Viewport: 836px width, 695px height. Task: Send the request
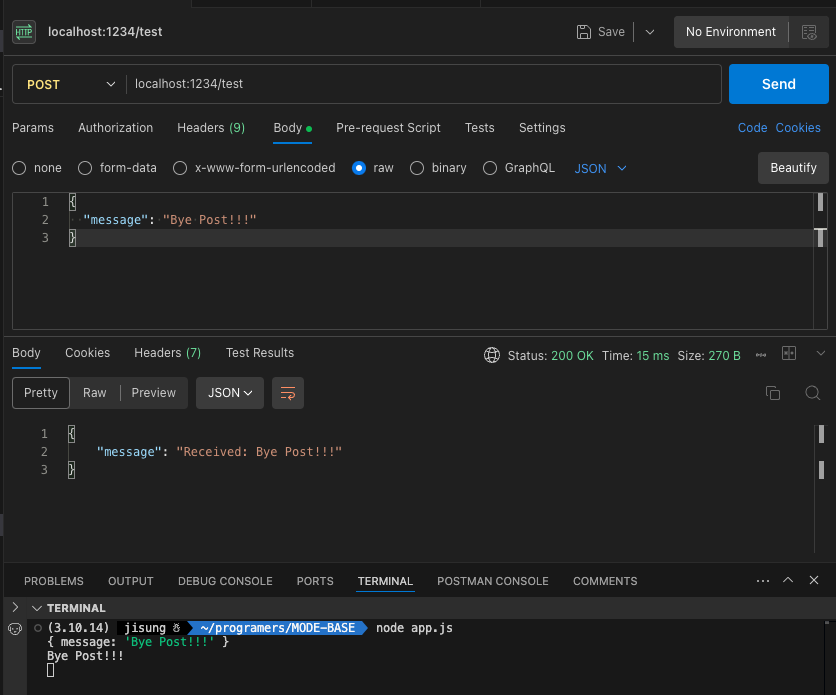pyautogui.click(x=778, y=84)
